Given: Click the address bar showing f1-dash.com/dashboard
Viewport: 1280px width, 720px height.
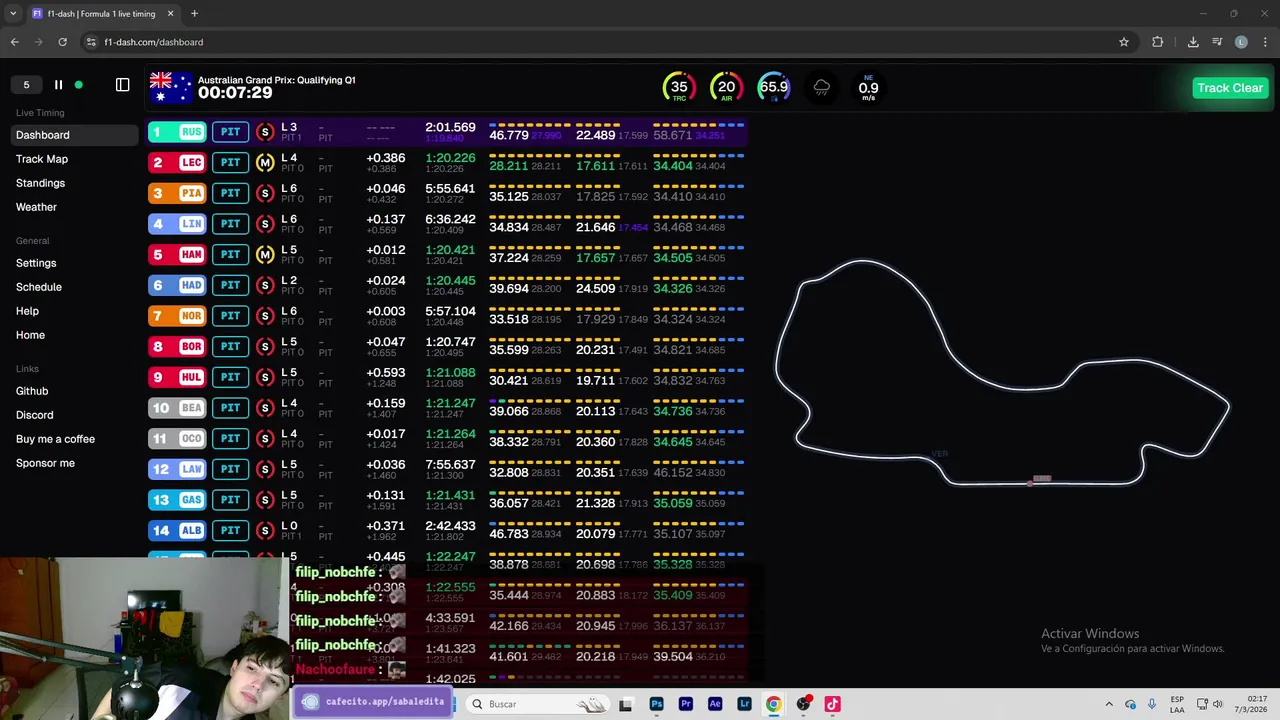Looking at the screenshot, I should 610,42.
